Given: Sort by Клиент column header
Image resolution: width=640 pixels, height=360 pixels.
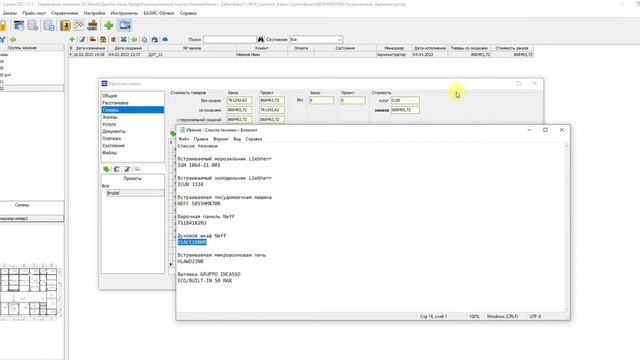Looking at the screenshot, I should coord(262,48).
